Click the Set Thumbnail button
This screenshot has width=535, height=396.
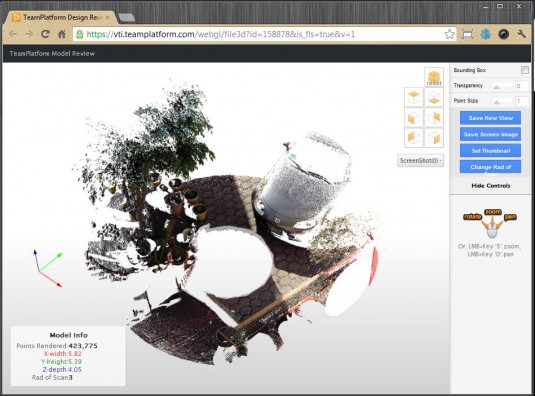pos(490,150)
